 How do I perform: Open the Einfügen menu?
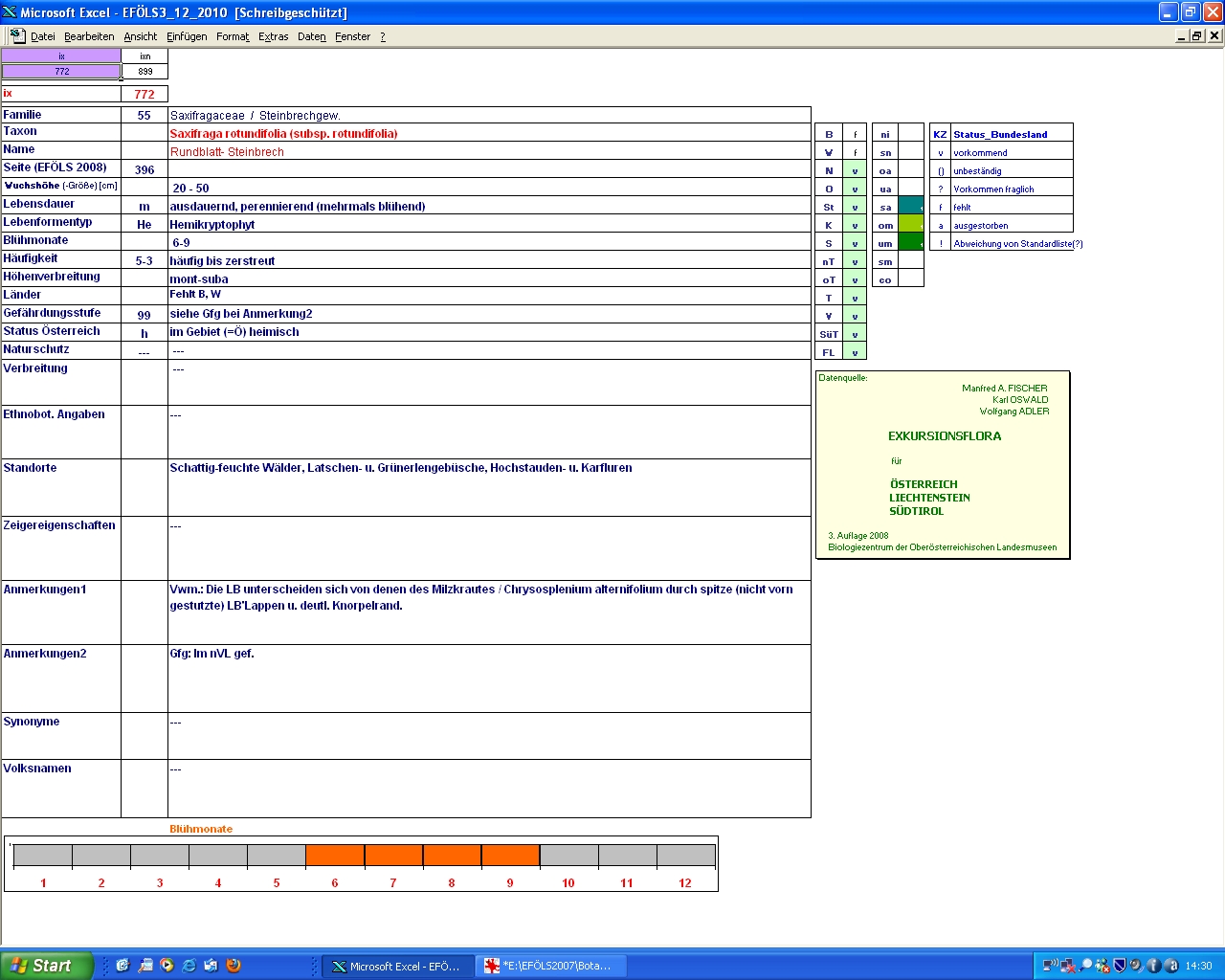(187, 36)
